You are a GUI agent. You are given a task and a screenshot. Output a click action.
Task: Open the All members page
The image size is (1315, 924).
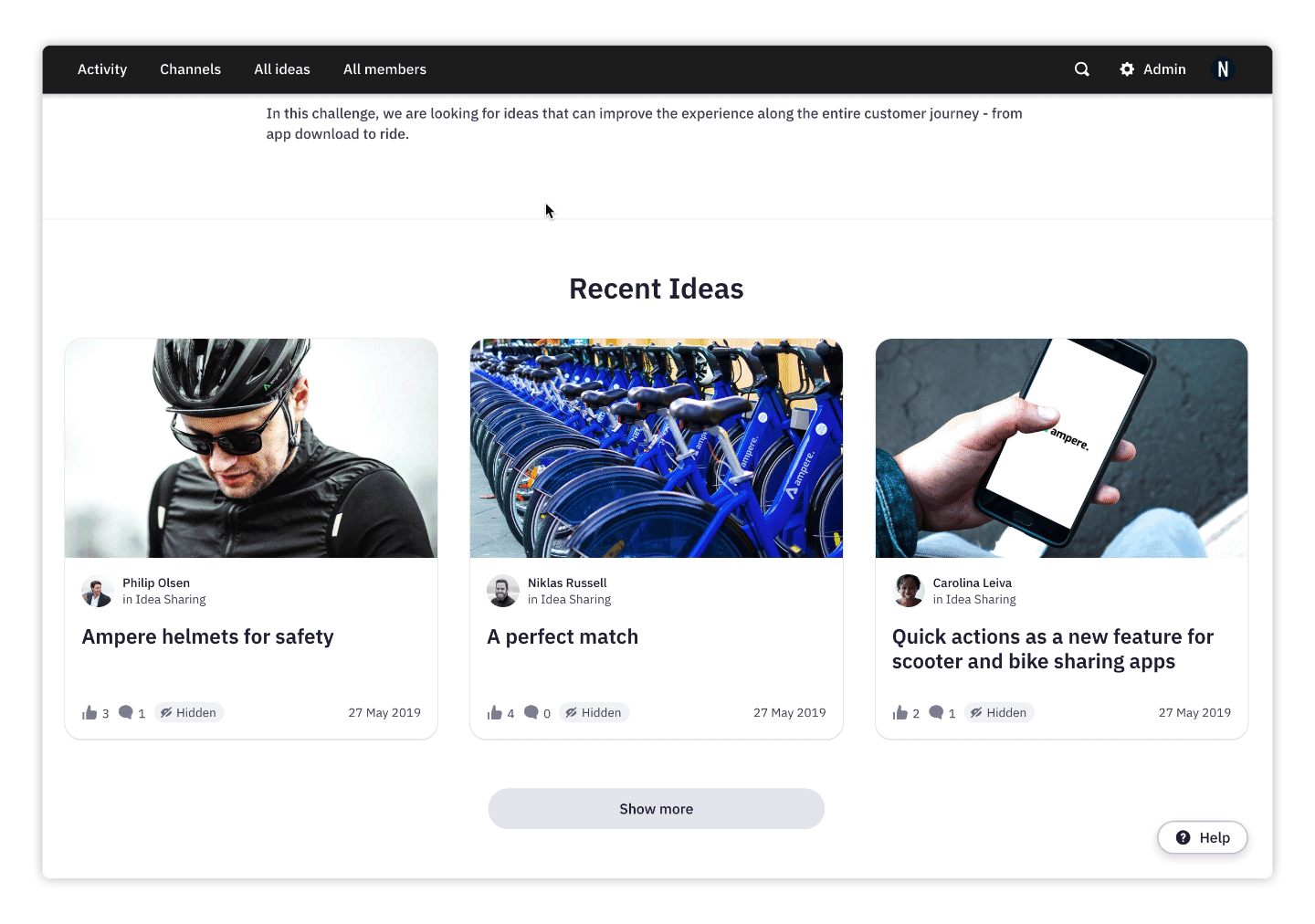pos(384,69)
